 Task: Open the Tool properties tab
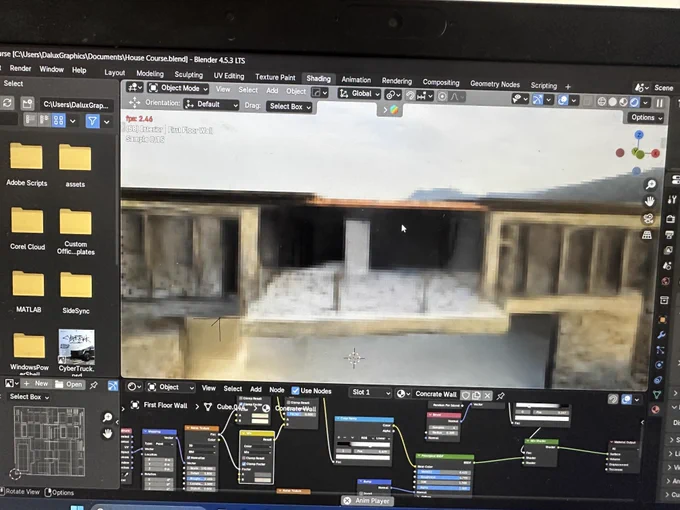pos(673,199)
